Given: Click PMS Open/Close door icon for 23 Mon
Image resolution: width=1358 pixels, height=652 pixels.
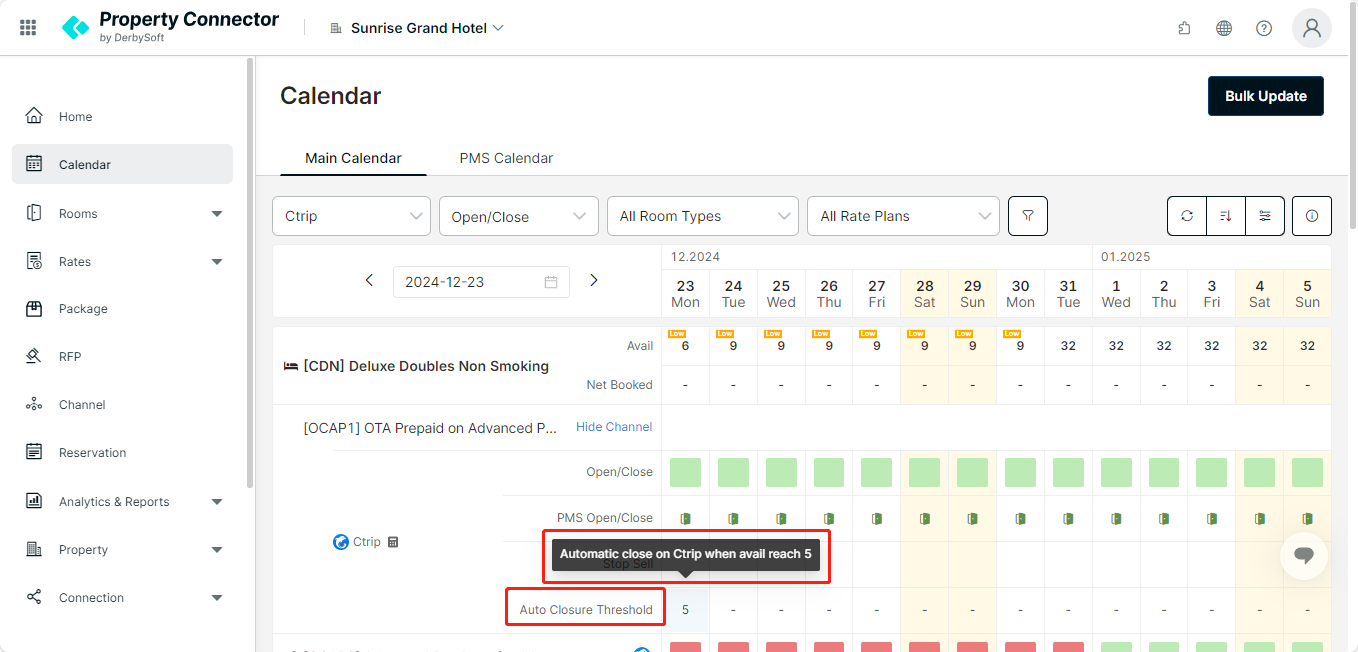Looking at the screenshot, I should [686, 518].
